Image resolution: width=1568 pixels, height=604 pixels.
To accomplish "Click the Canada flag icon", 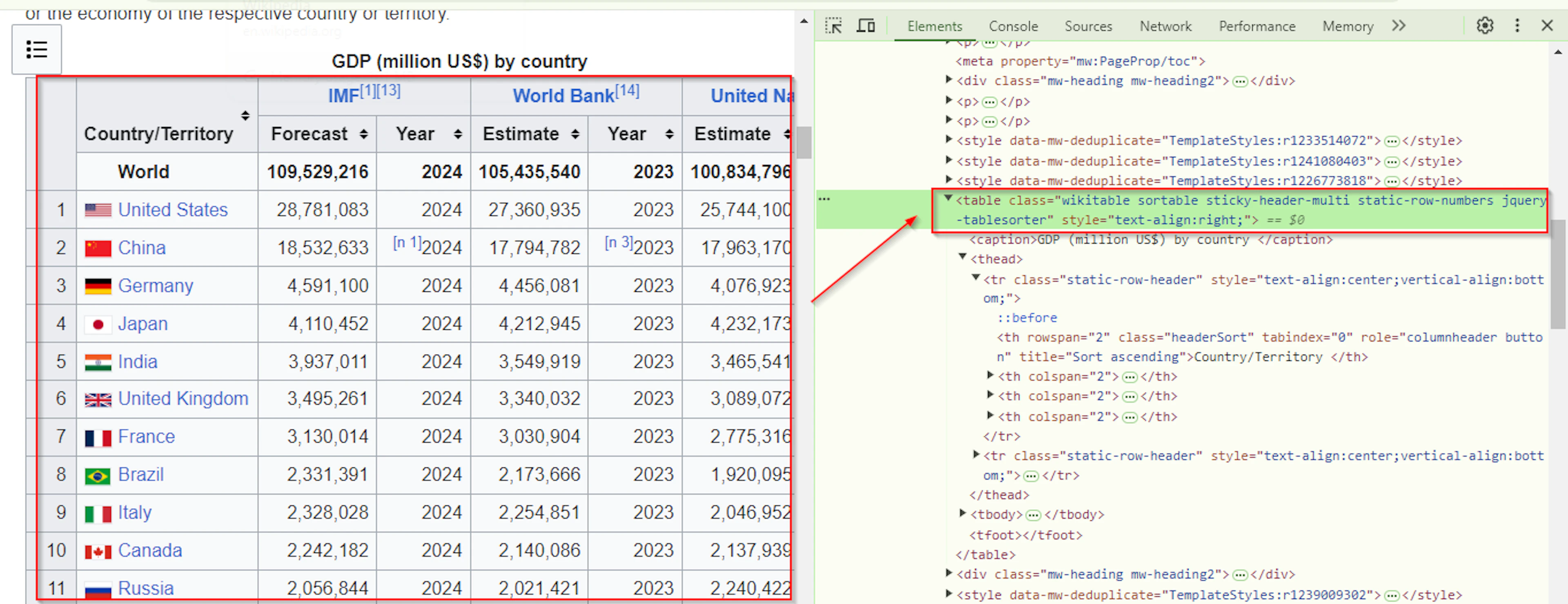I will (x=98, y=552).
